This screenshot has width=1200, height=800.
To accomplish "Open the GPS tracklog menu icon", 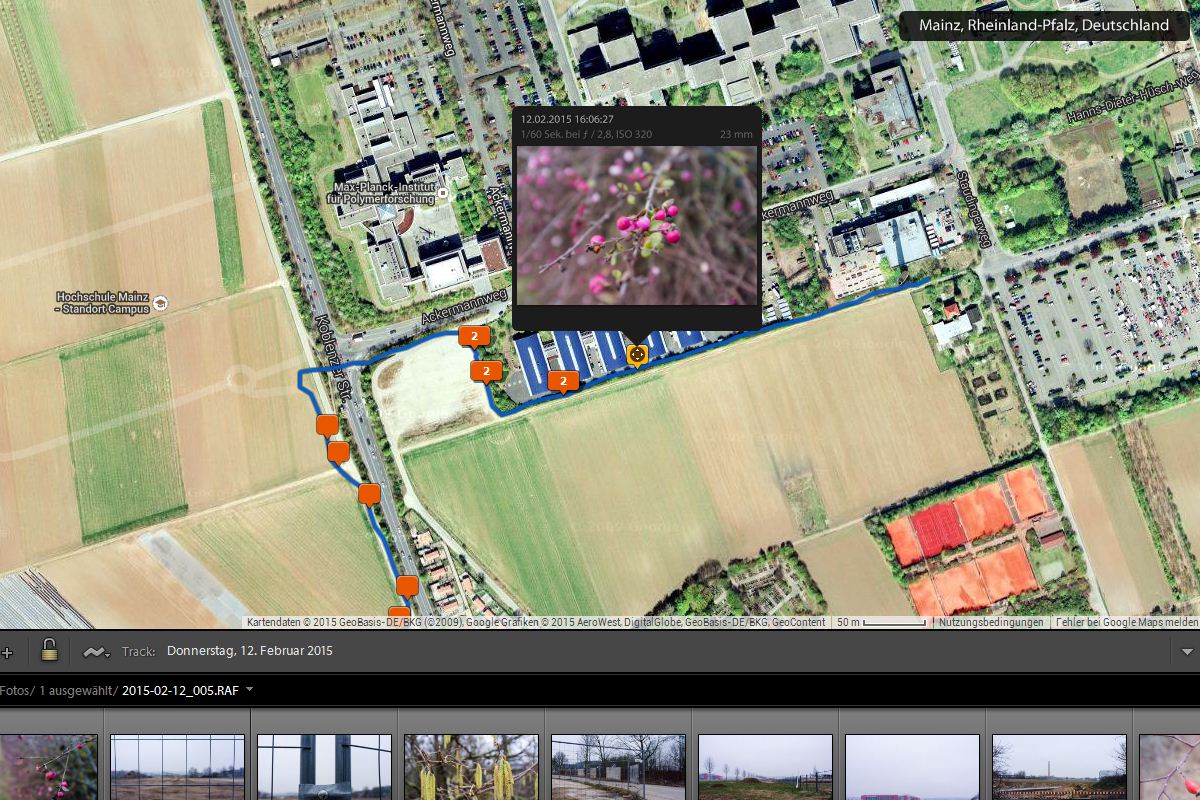I will pos(97,652).
